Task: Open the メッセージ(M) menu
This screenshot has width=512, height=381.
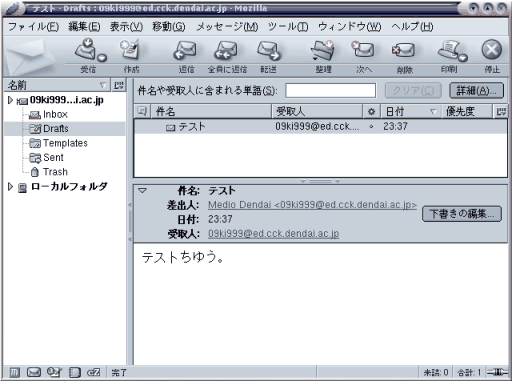Action: pyautogui.click(x=227, y=26)
